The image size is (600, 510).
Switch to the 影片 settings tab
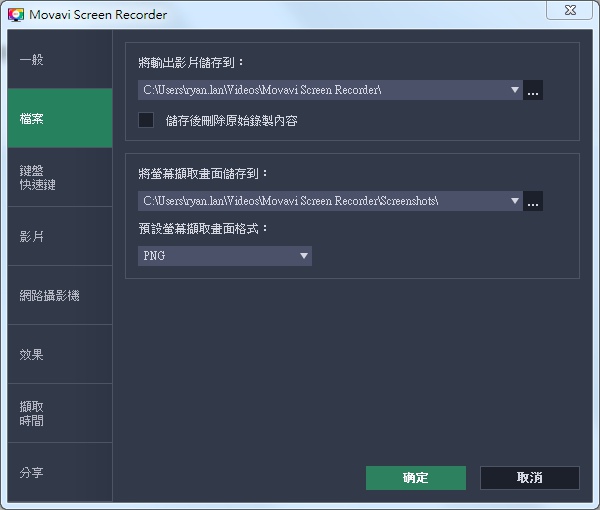(60, 236)
